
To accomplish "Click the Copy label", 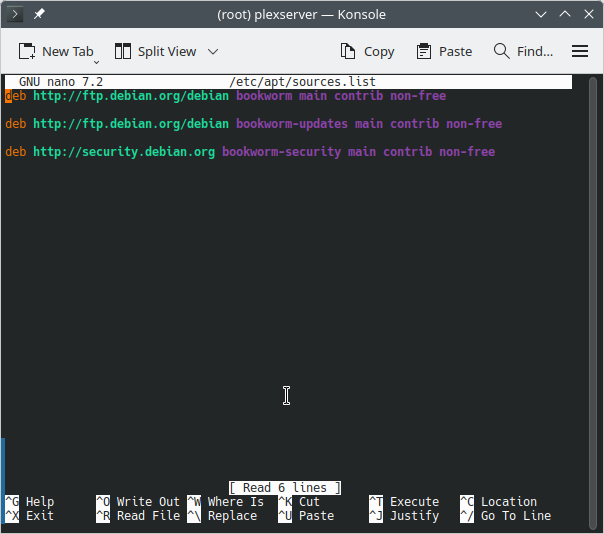I will click(379, 52).
